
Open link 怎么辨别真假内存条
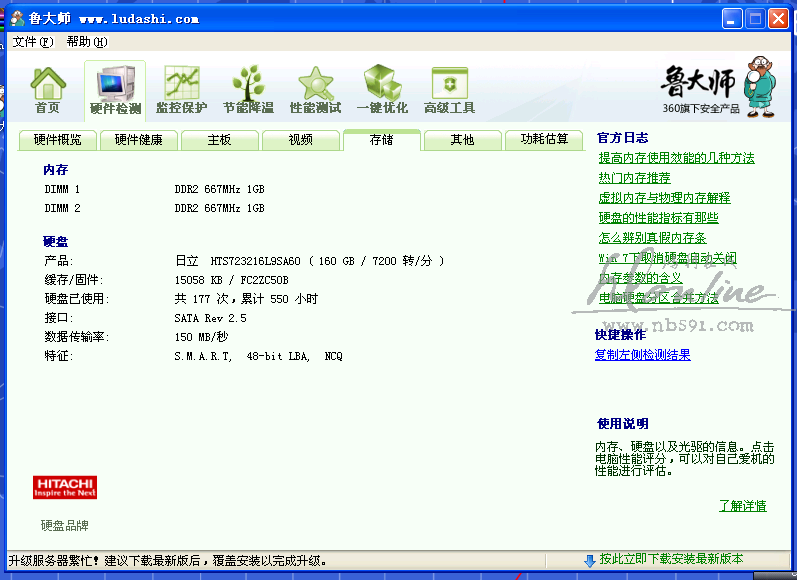[652, 238]
